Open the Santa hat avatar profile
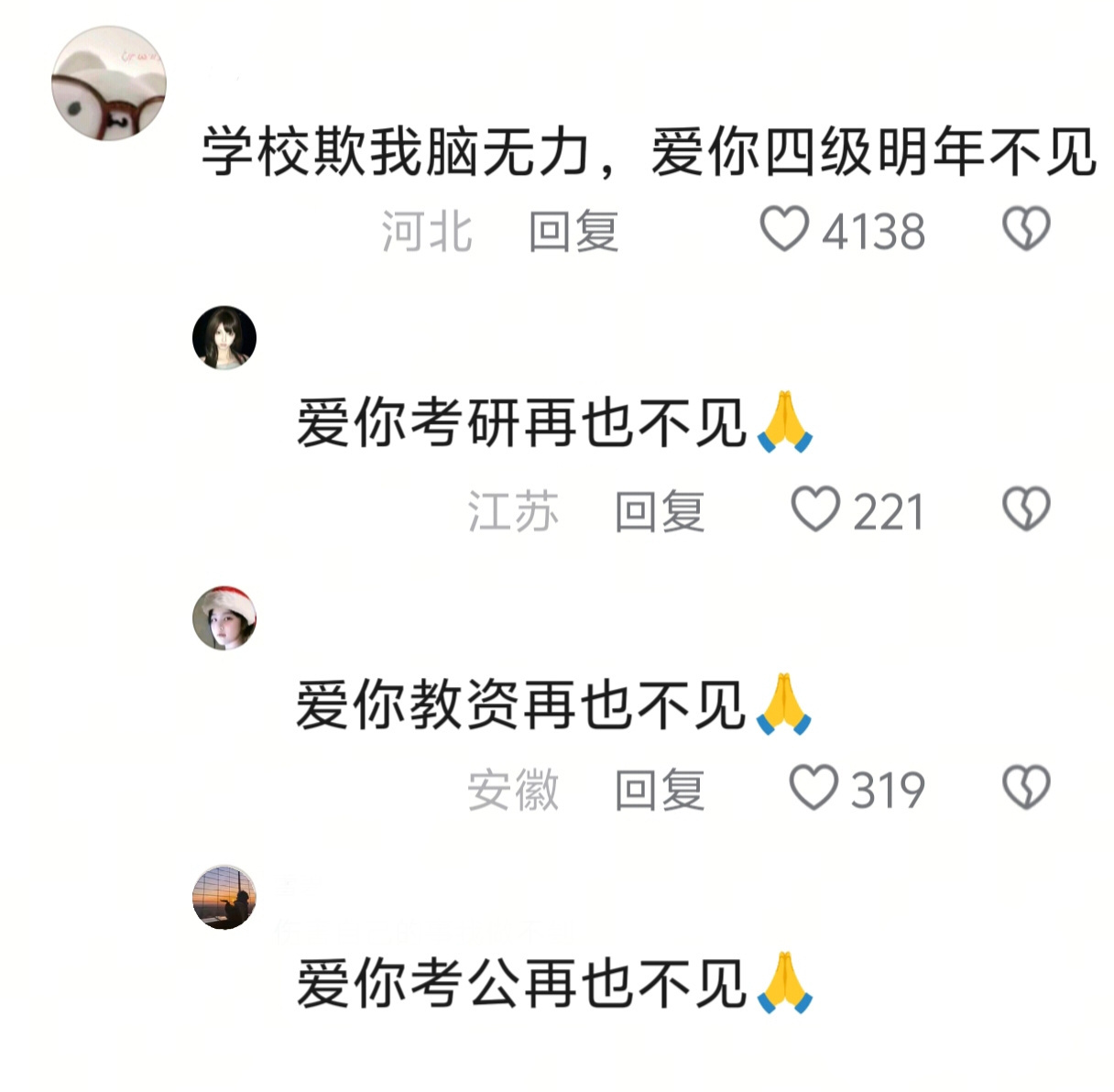The width and height of the screenshot is (1114, 1092). [x=224, y=618]
